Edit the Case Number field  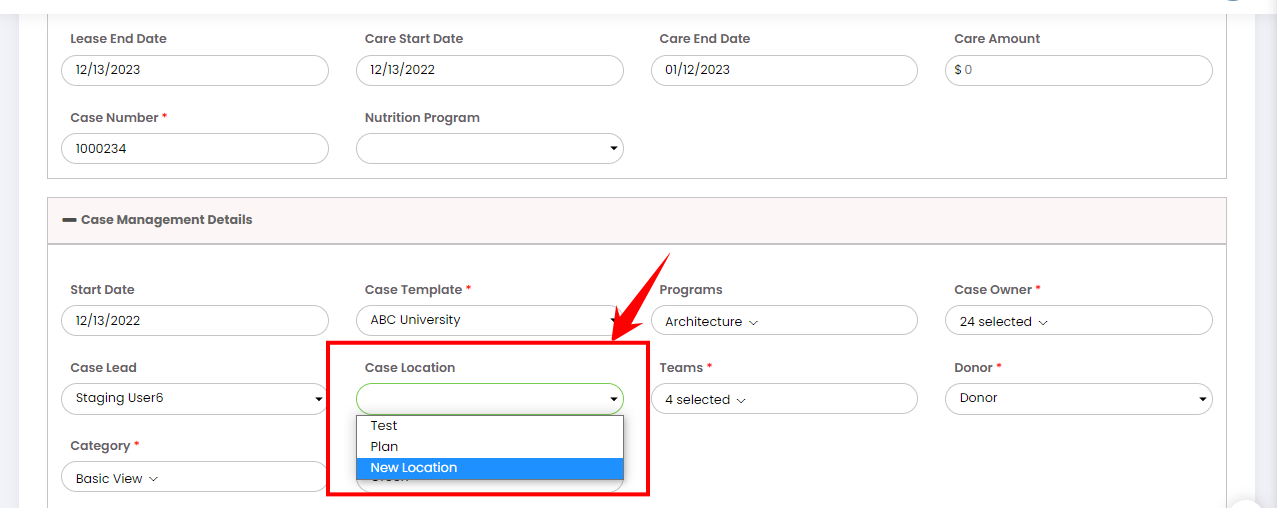(195, 149)
